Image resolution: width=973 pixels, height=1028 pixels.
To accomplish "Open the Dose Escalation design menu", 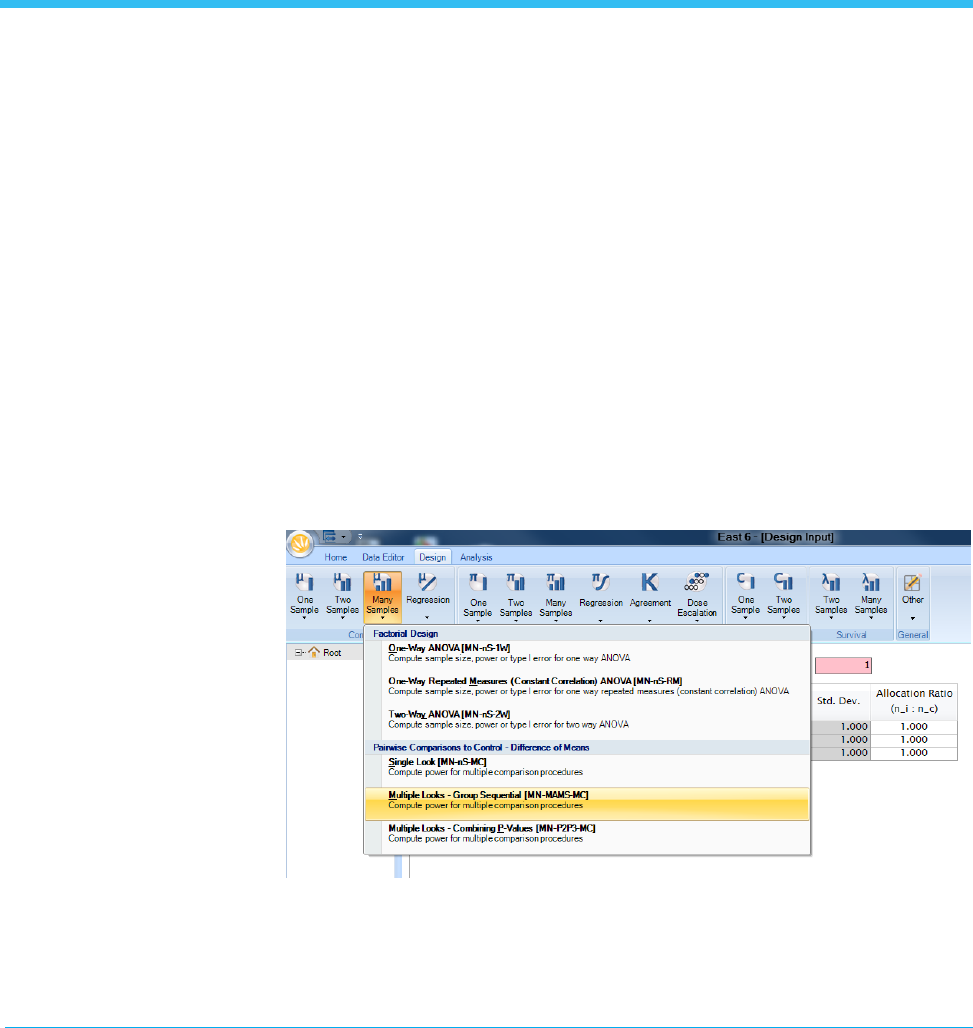I will coord(697,597).
